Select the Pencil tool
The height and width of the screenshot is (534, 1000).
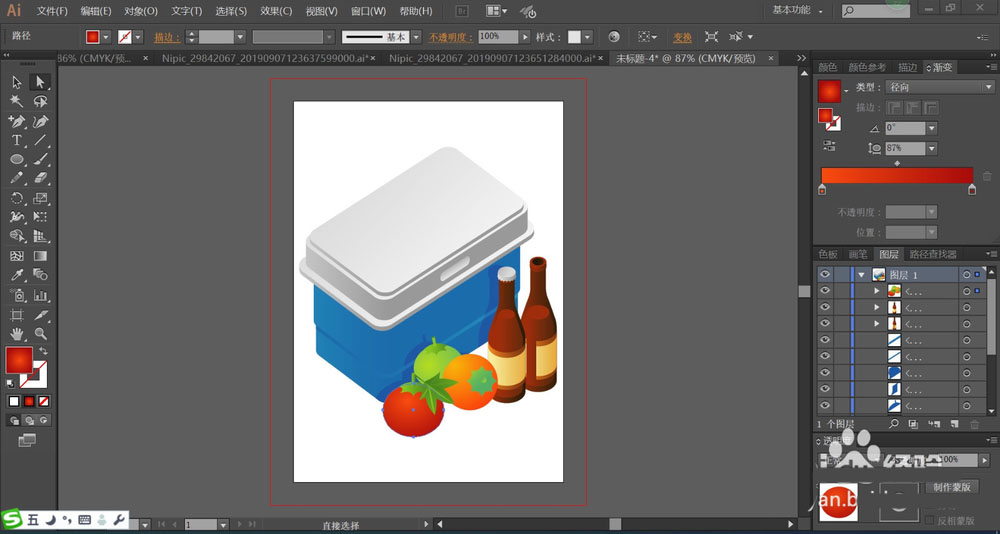pos(17,178)
